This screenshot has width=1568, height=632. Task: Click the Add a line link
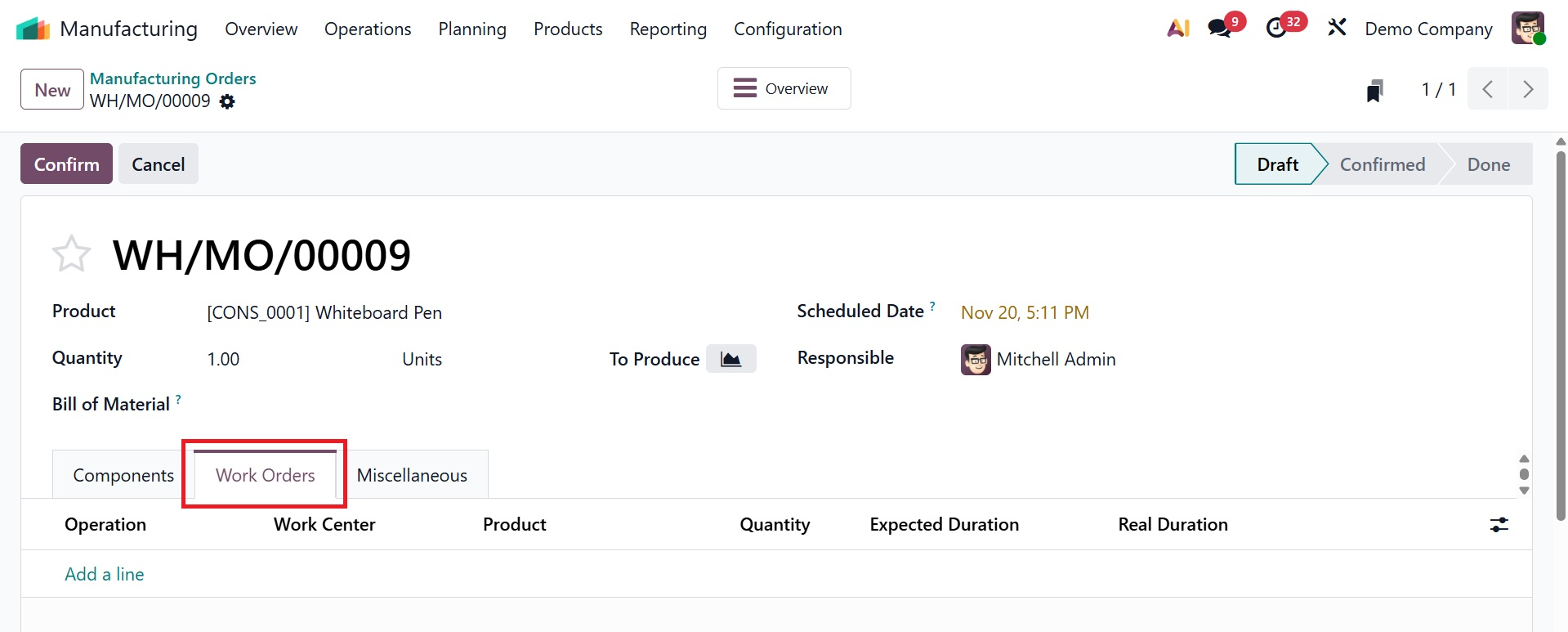coord(105,574)
